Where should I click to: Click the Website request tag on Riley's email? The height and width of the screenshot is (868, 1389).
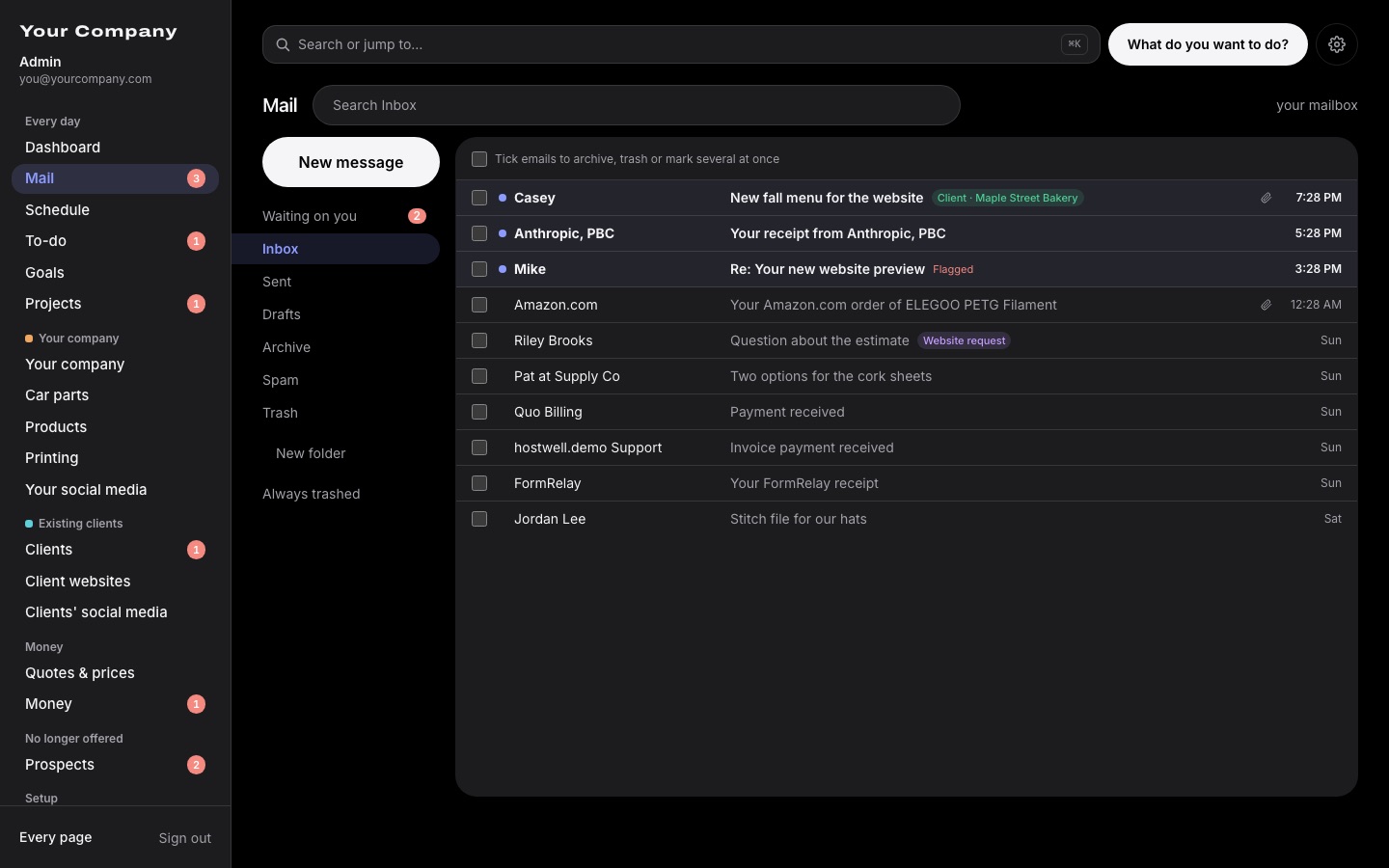pos(965,340)
